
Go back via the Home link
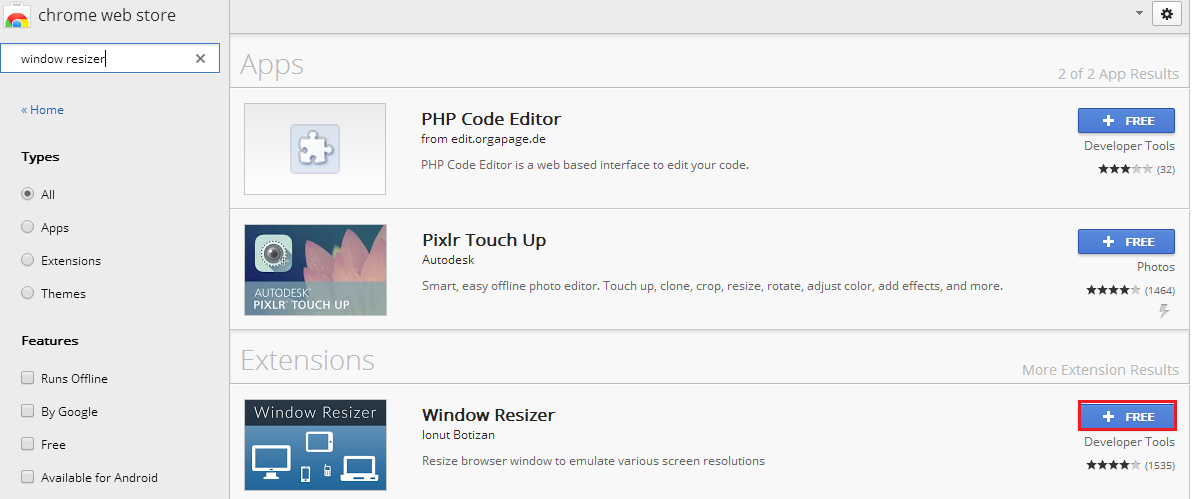(43, 110)
